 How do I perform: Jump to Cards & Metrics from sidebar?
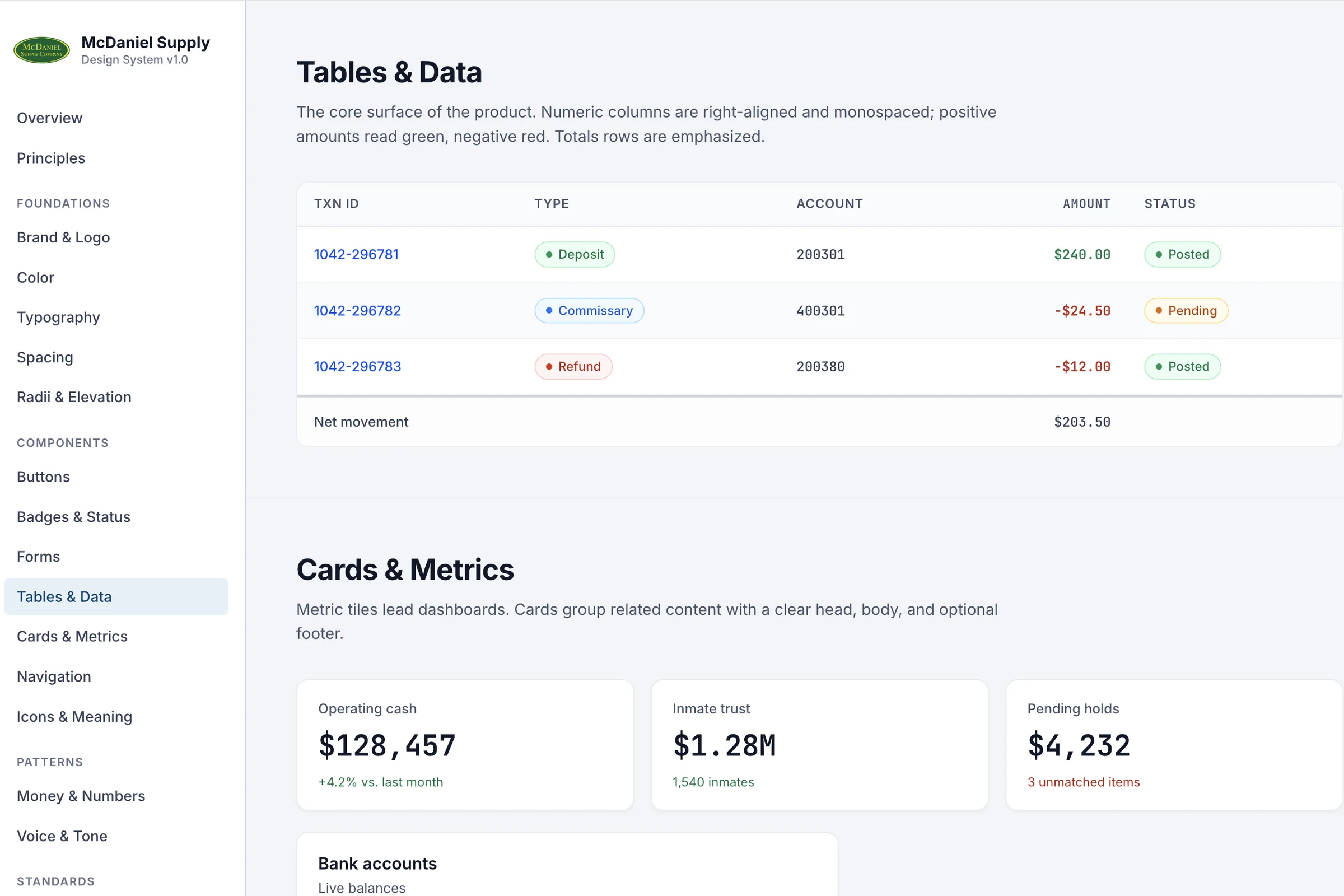pyautogui.click(x=72, y=636)
